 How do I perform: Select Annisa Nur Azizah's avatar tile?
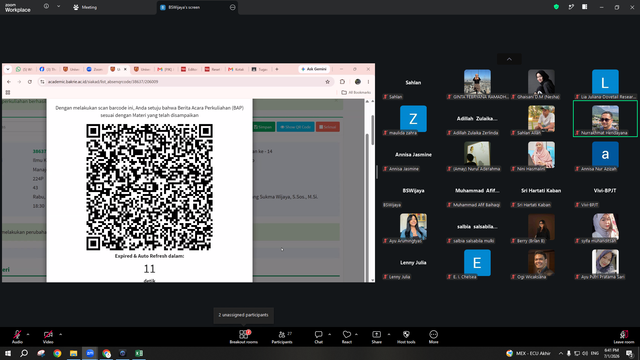(605, 155)
